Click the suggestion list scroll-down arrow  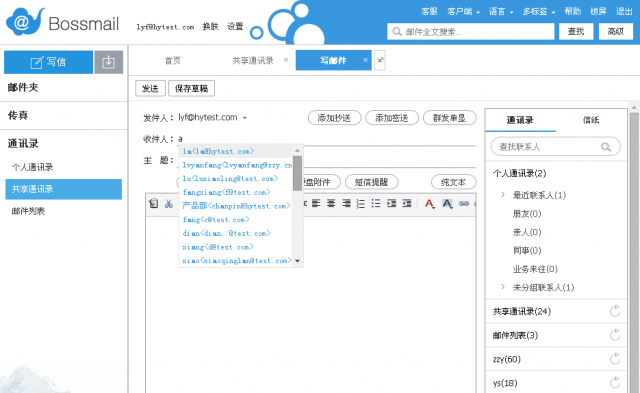(x=298, y=261)
